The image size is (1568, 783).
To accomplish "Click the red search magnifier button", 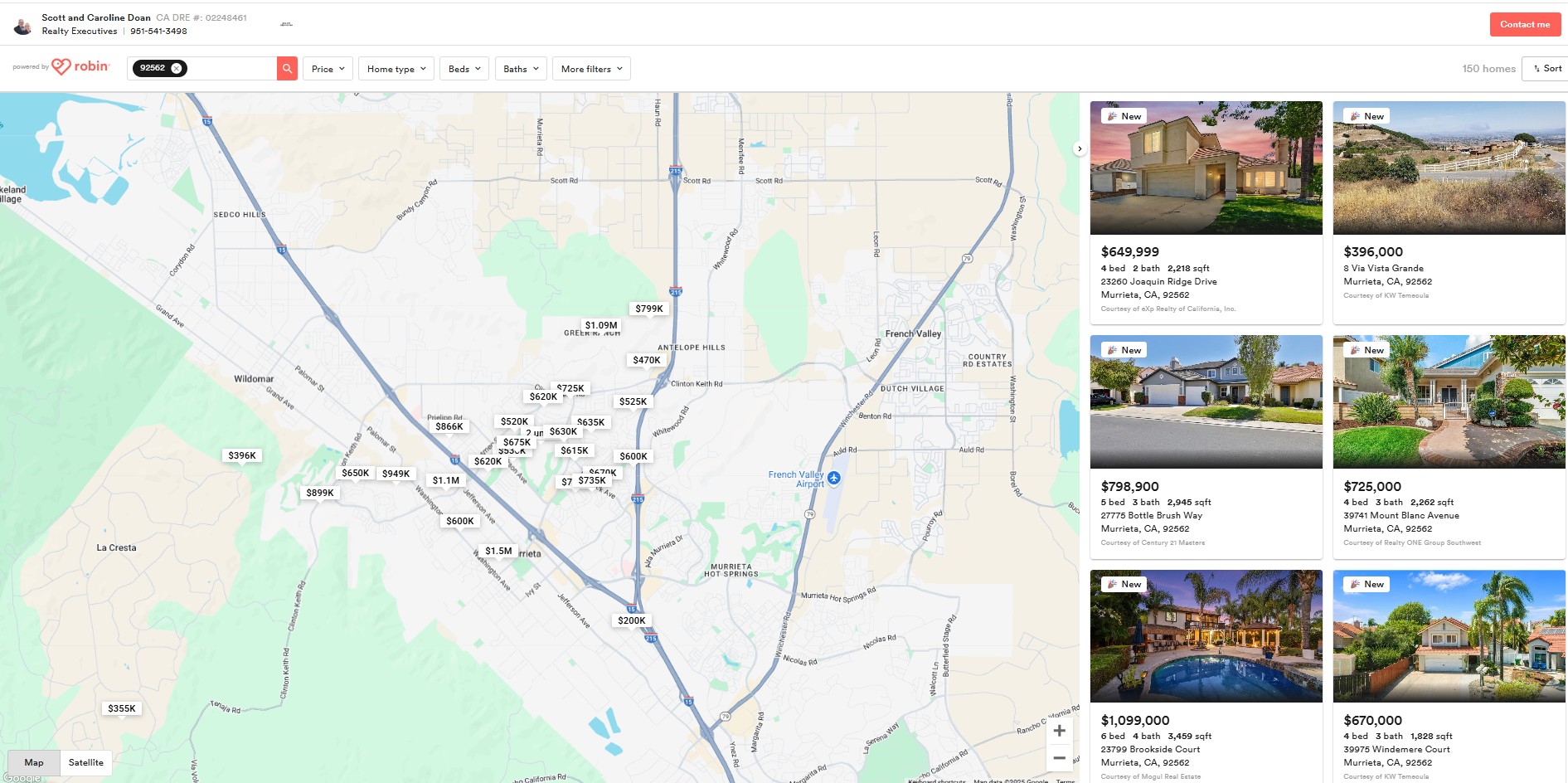I will point(287,69).
